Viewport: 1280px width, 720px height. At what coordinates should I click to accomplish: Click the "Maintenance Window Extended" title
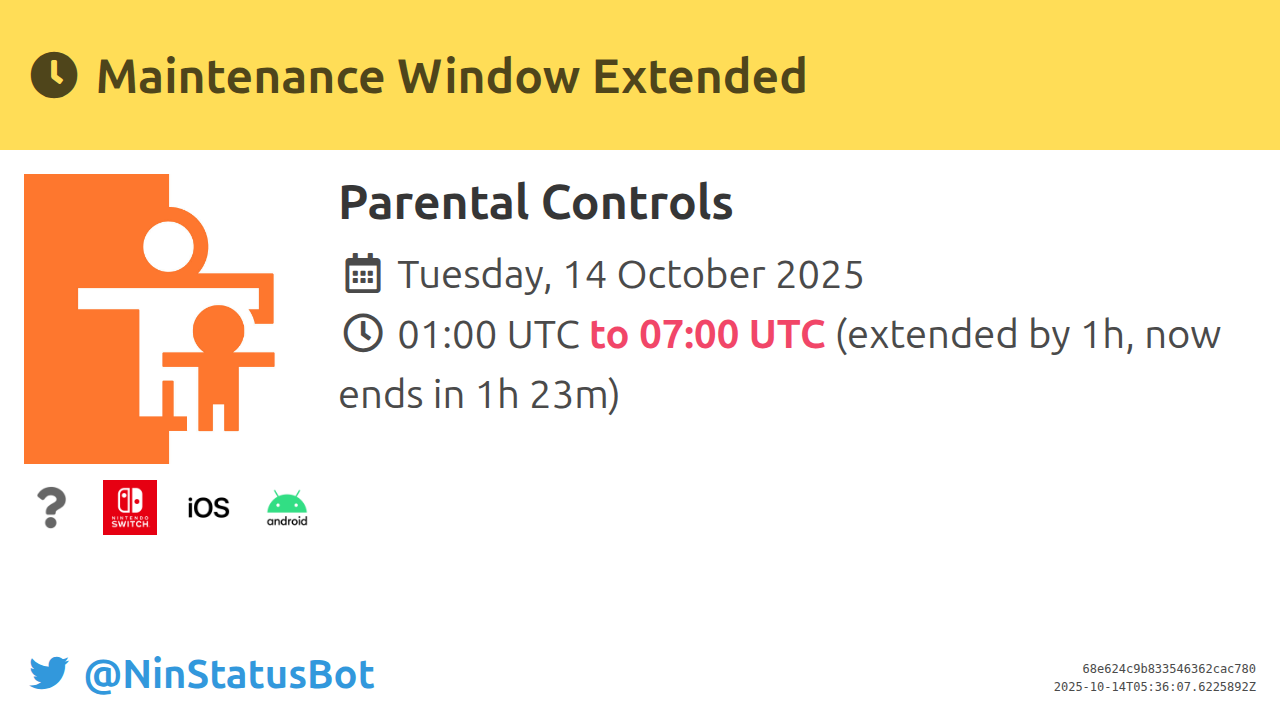[451, 76]
